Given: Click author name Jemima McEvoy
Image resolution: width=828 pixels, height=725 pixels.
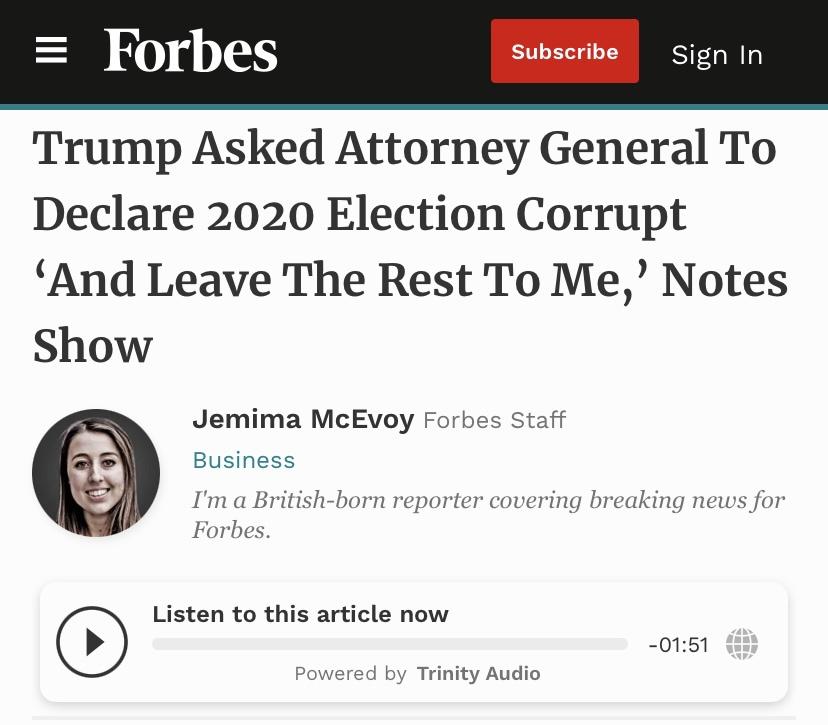Looking at the screenshot, I should tap(304, 419).
